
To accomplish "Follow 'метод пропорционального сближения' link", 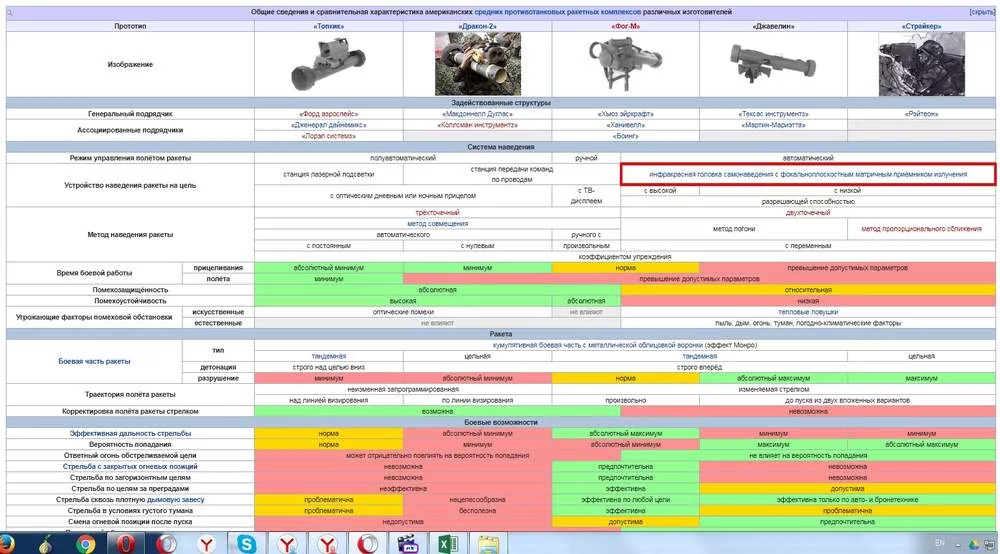I will [x=921, y=229].
